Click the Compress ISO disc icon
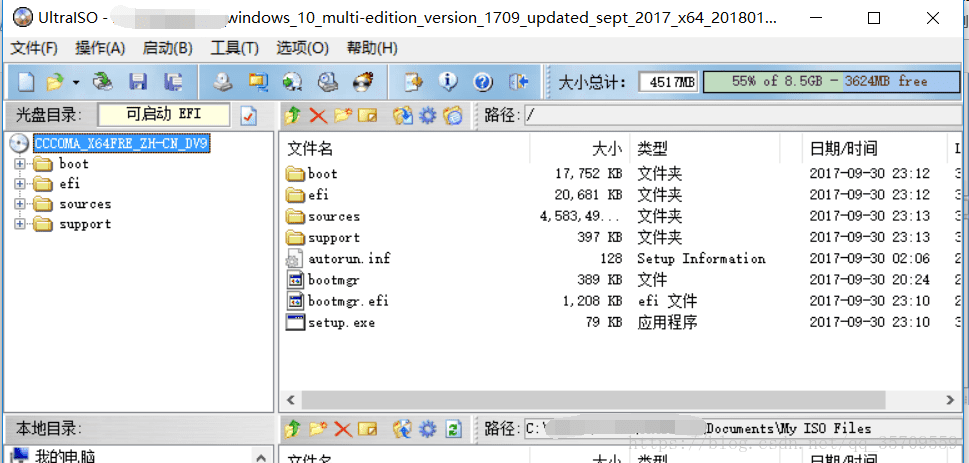The image size is (969, 463). tap(292, 81)
